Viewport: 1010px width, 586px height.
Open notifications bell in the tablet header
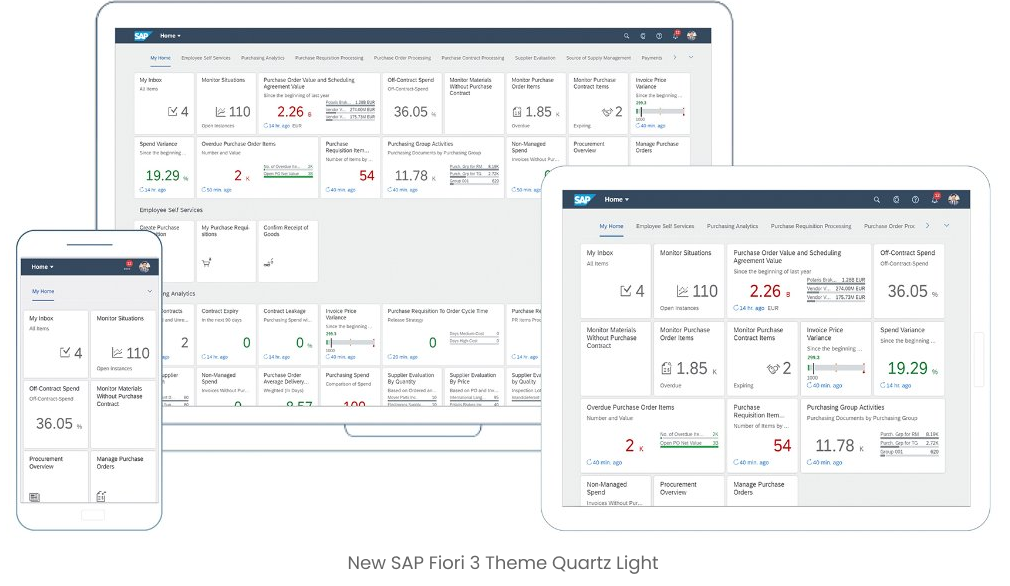[x=935, y=199]
